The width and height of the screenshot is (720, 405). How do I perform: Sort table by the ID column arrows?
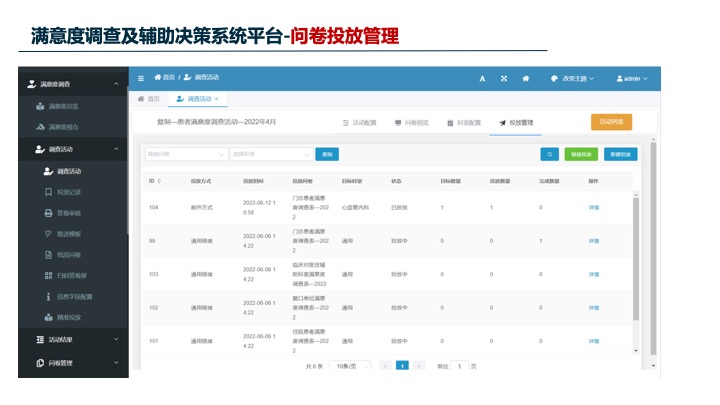tap(159, 181)
